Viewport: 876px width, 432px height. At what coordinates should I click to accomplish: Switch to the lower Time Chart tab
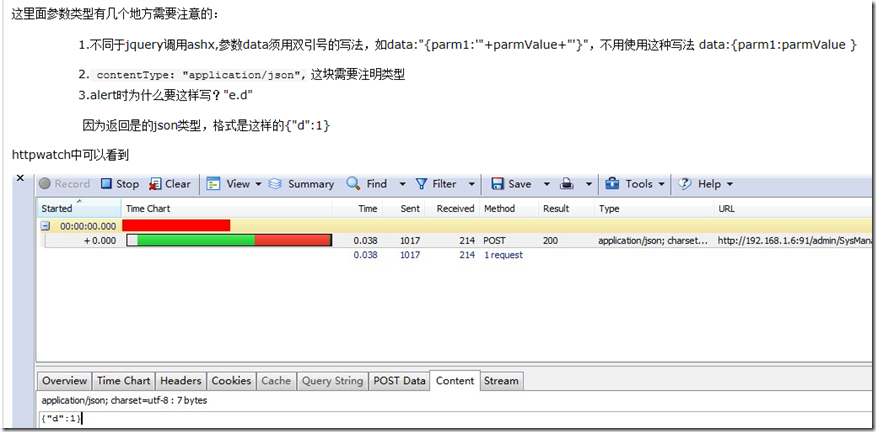(x=123, y=381)
